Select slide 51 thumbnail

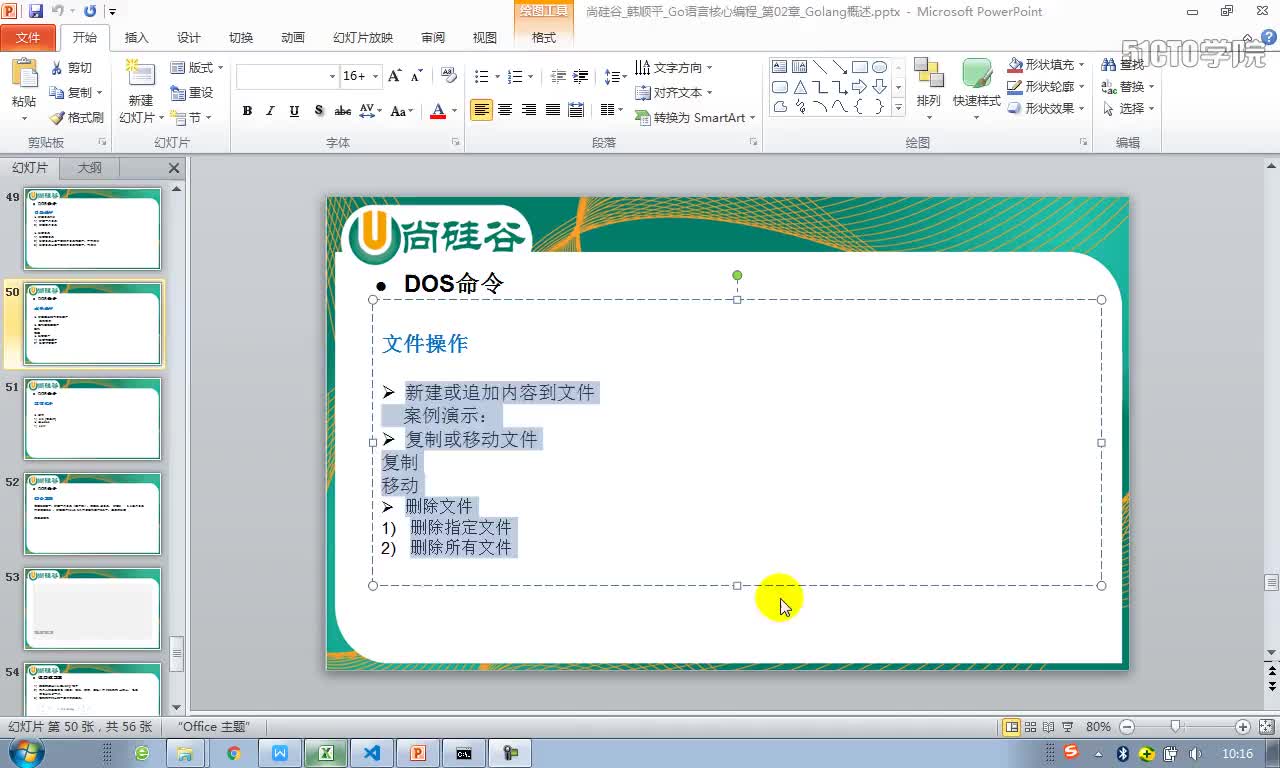click(x=92, y=419)
